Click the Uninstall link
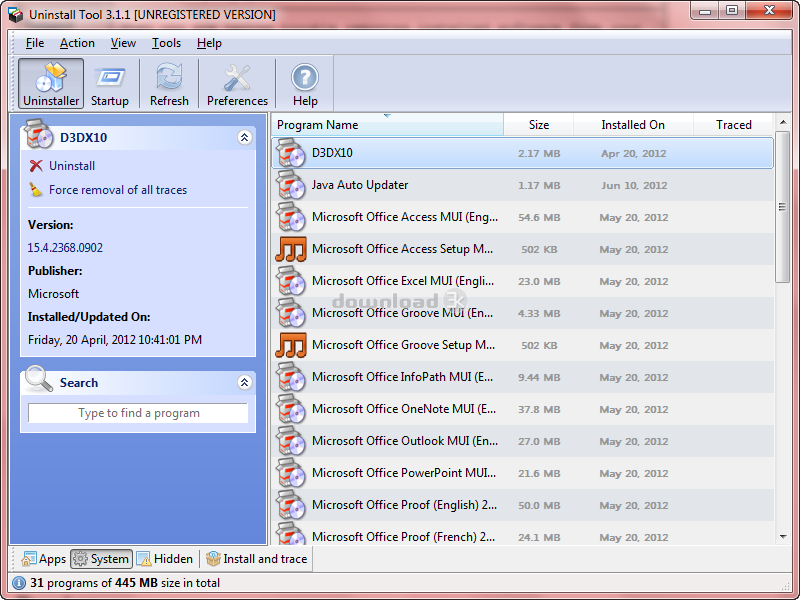The width and height of the screenshot is (800, 600). pyautogui.click(x=72, y=166)
